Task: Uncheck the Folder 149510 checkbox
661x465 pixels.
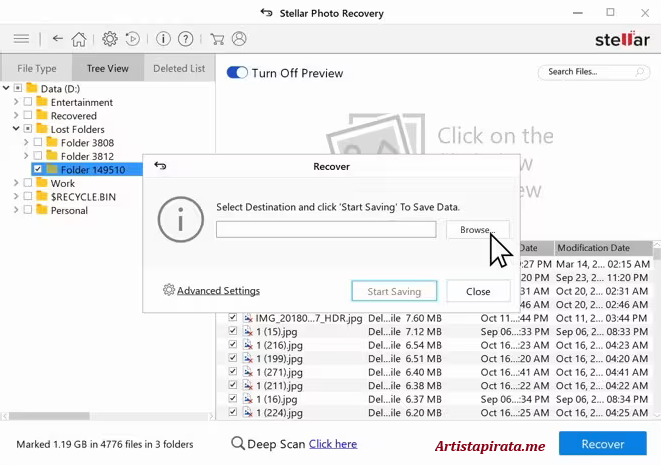Action: click(38, 169)
